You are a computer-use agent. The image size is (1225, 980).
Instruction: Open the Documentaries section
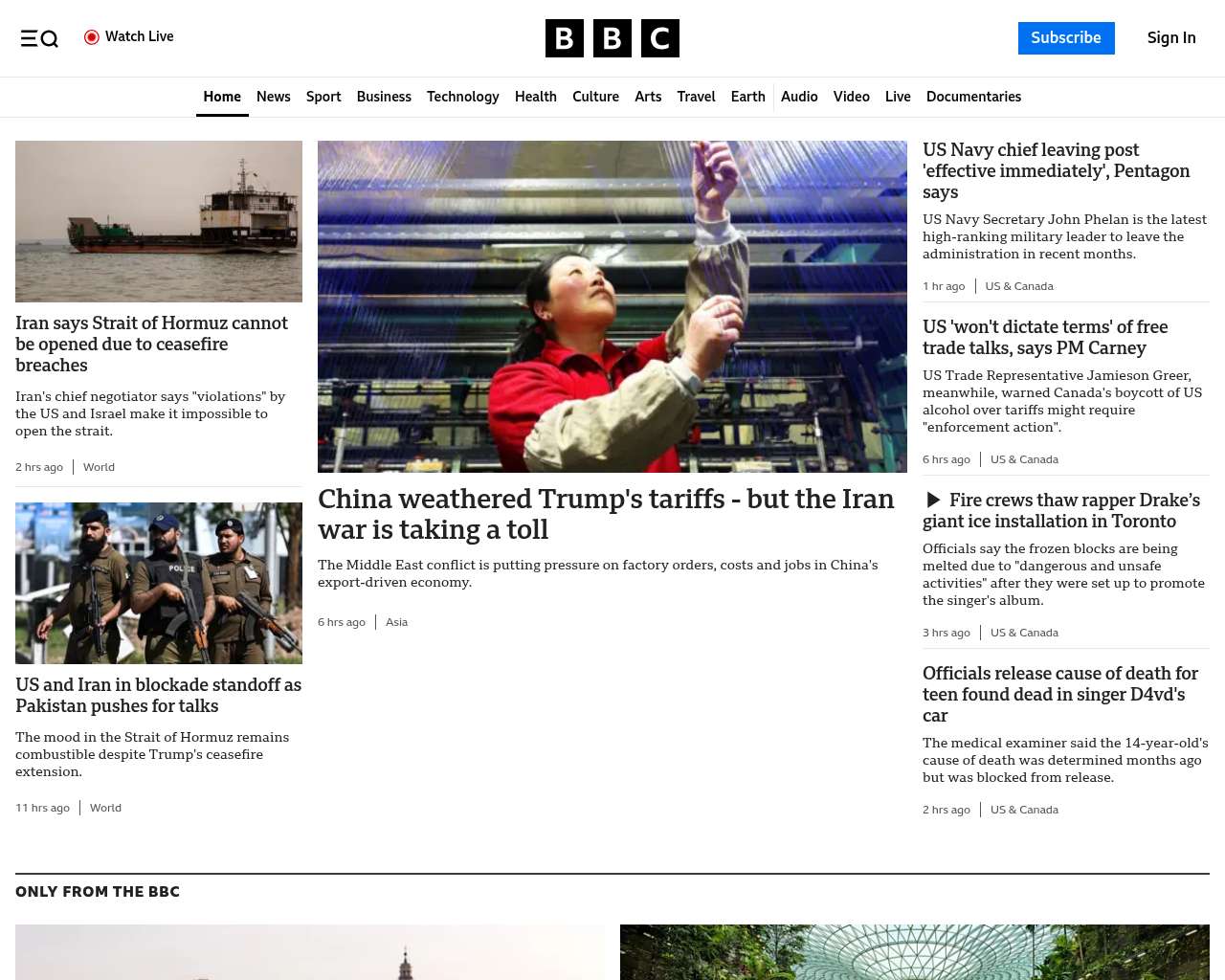pyautogui.click(x=973, y=97)
